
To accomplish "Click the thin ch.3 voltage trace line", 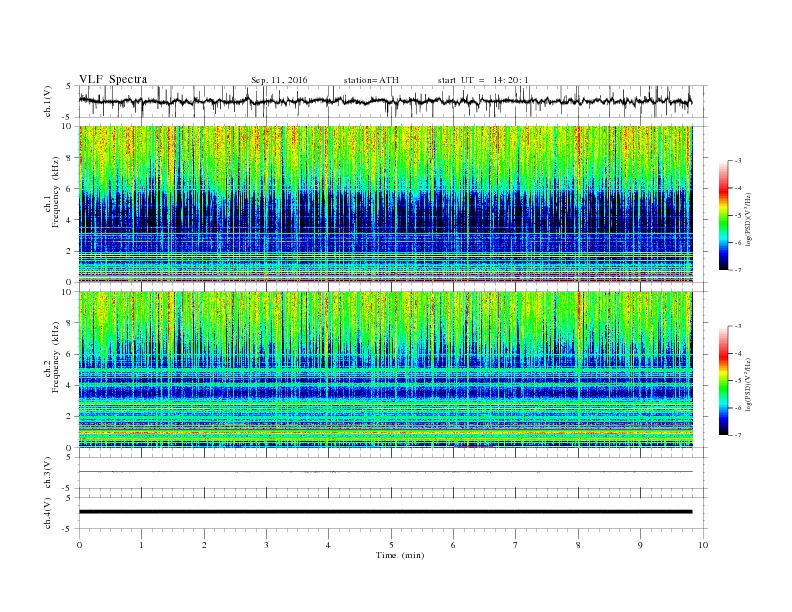I will pyautogui.click(x=385, y=472).
